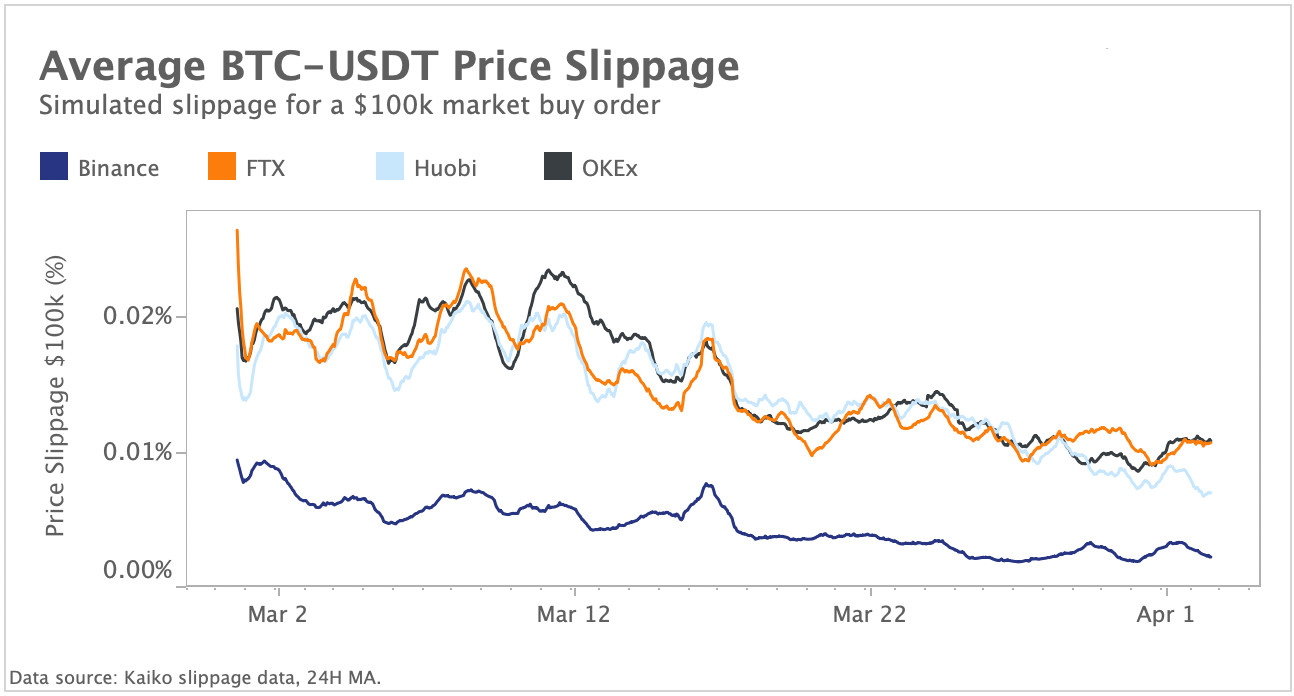The width and height of the screenshot is (1294, 696).
Task: Click the subtitle about $100k market buy order
Action: (x=349, y=106)
